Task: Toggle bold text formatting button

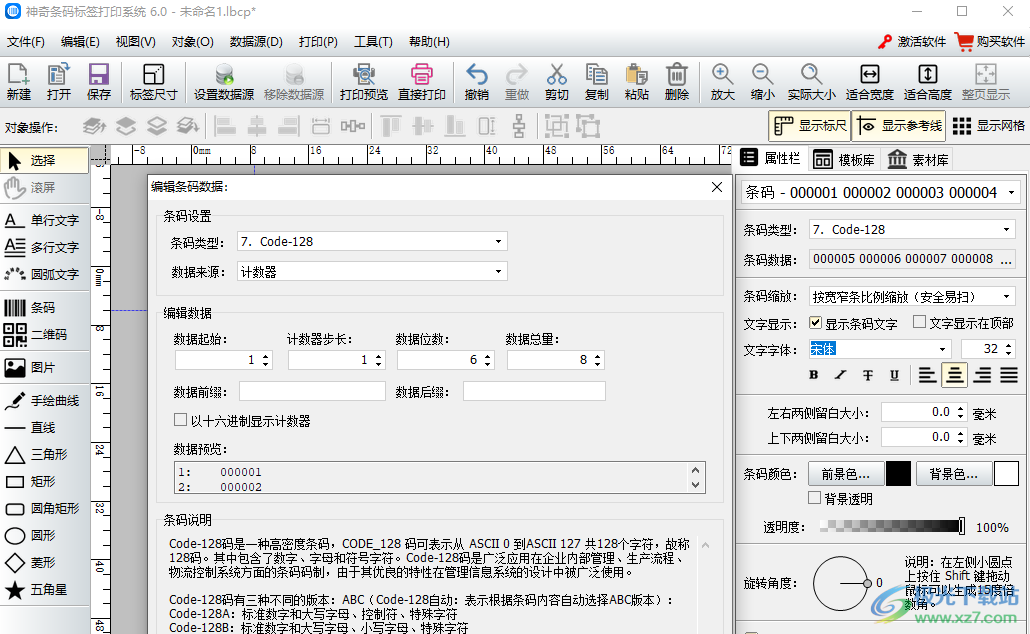Action: (x=814, y=375)
